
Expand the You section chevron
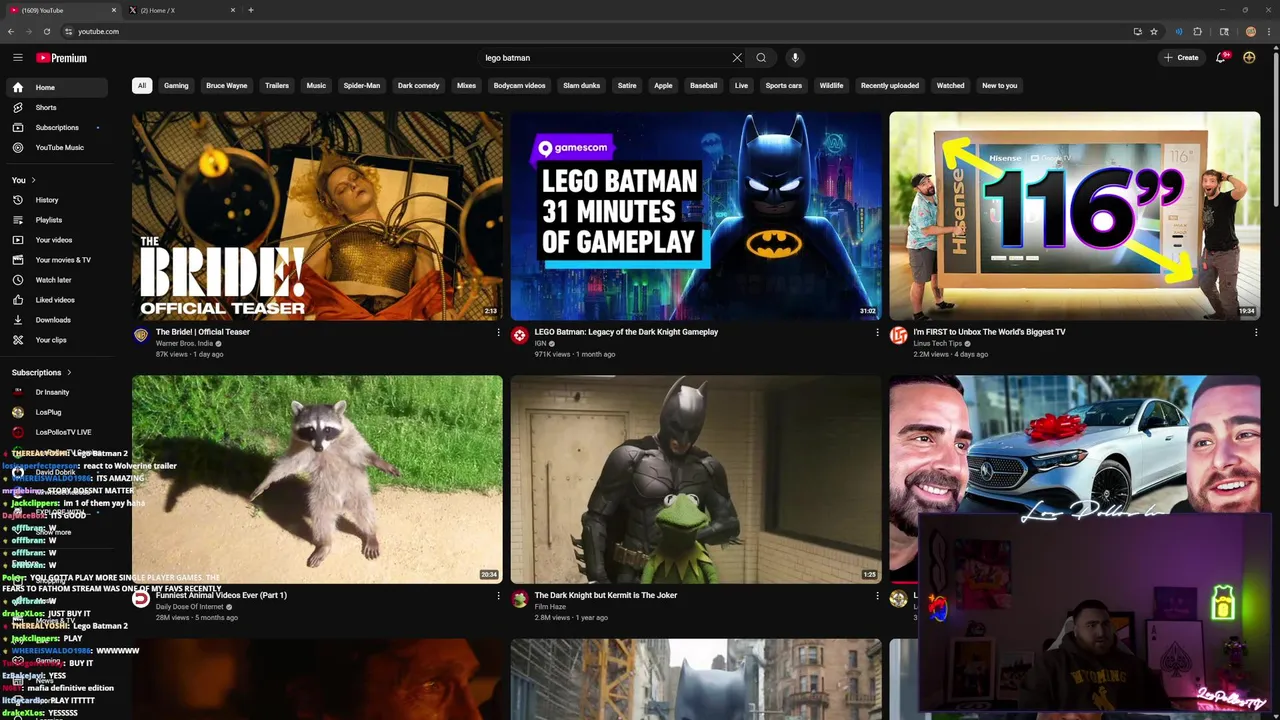pos(33,180)
